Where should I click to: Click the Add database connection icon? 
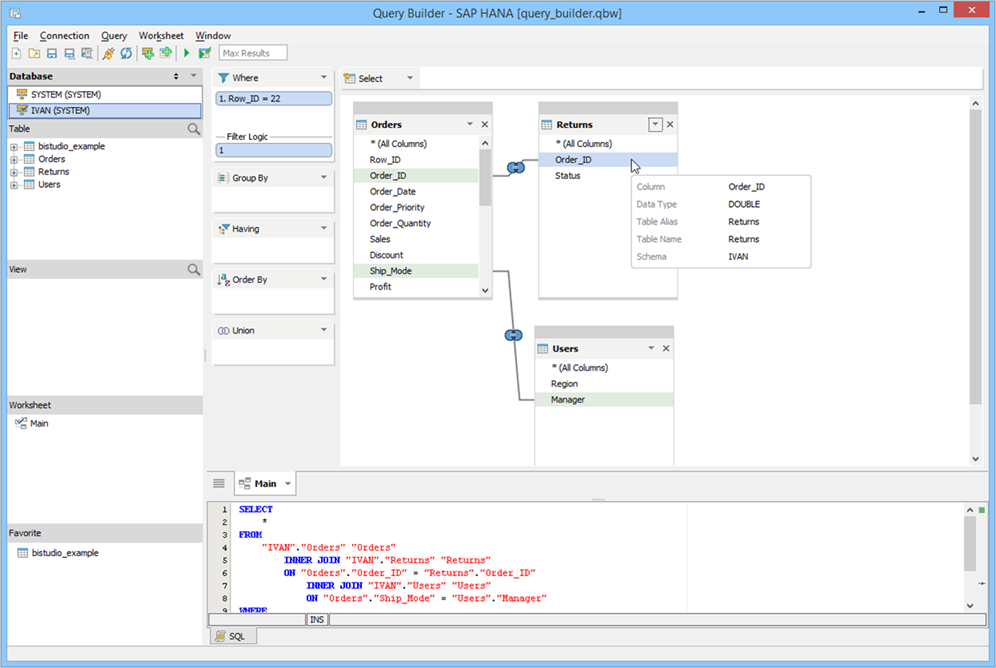click(148, 53)
